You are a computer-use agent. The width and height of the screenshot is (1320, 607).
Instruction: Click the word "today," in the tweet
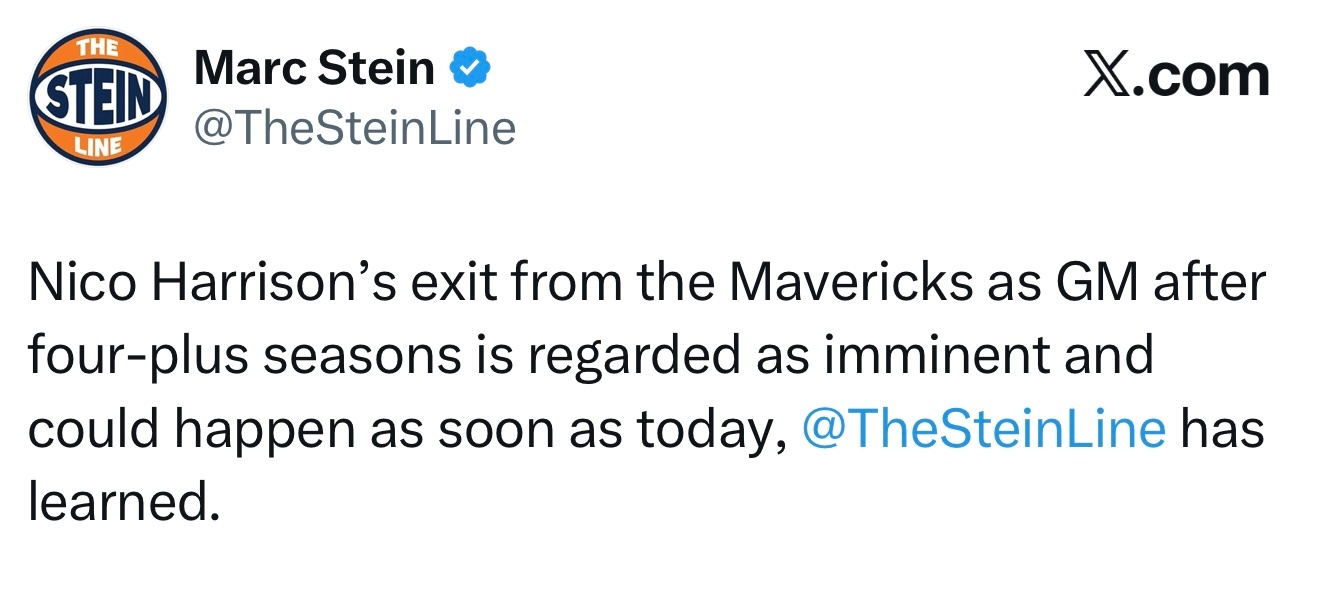click(716, 430)
